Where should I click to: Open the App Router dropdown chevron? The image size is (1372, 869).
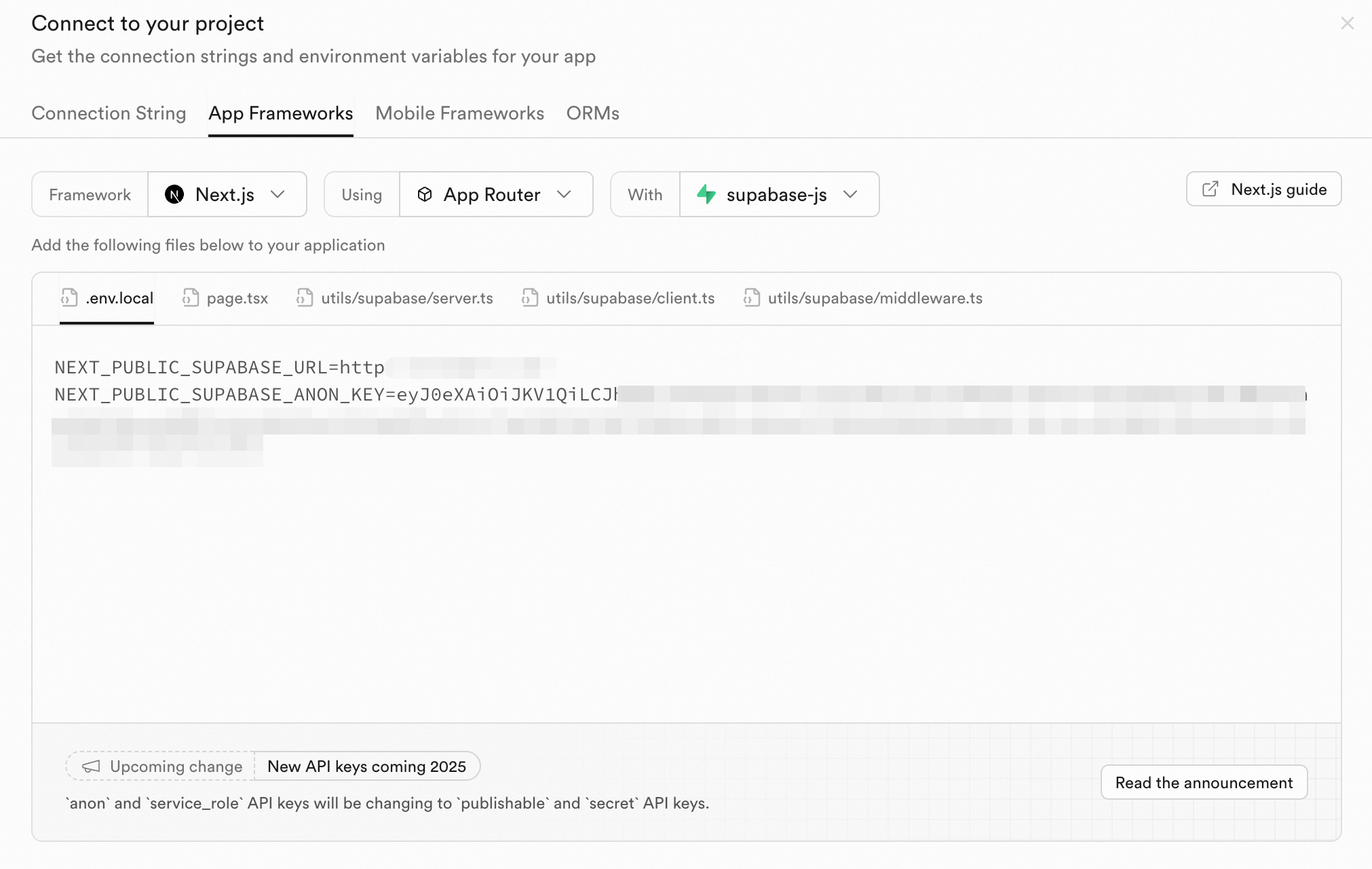tap(564, 195)
